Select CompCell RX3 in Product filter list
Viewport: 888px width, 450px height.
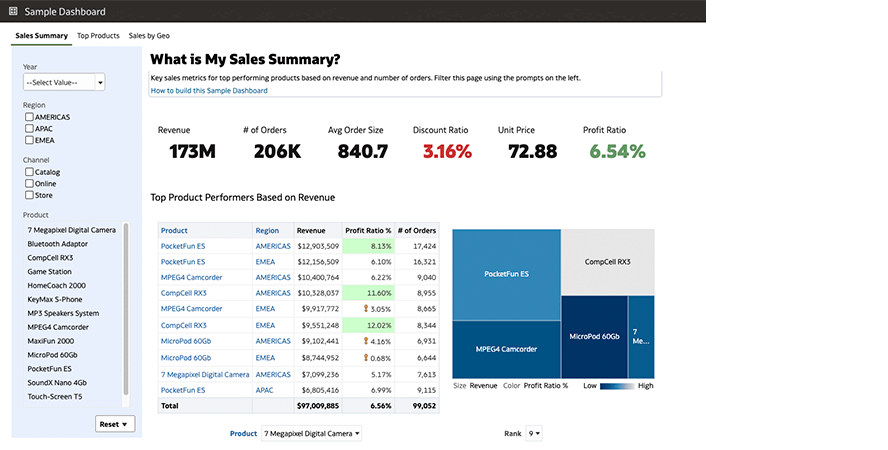(x=50, y=258)
